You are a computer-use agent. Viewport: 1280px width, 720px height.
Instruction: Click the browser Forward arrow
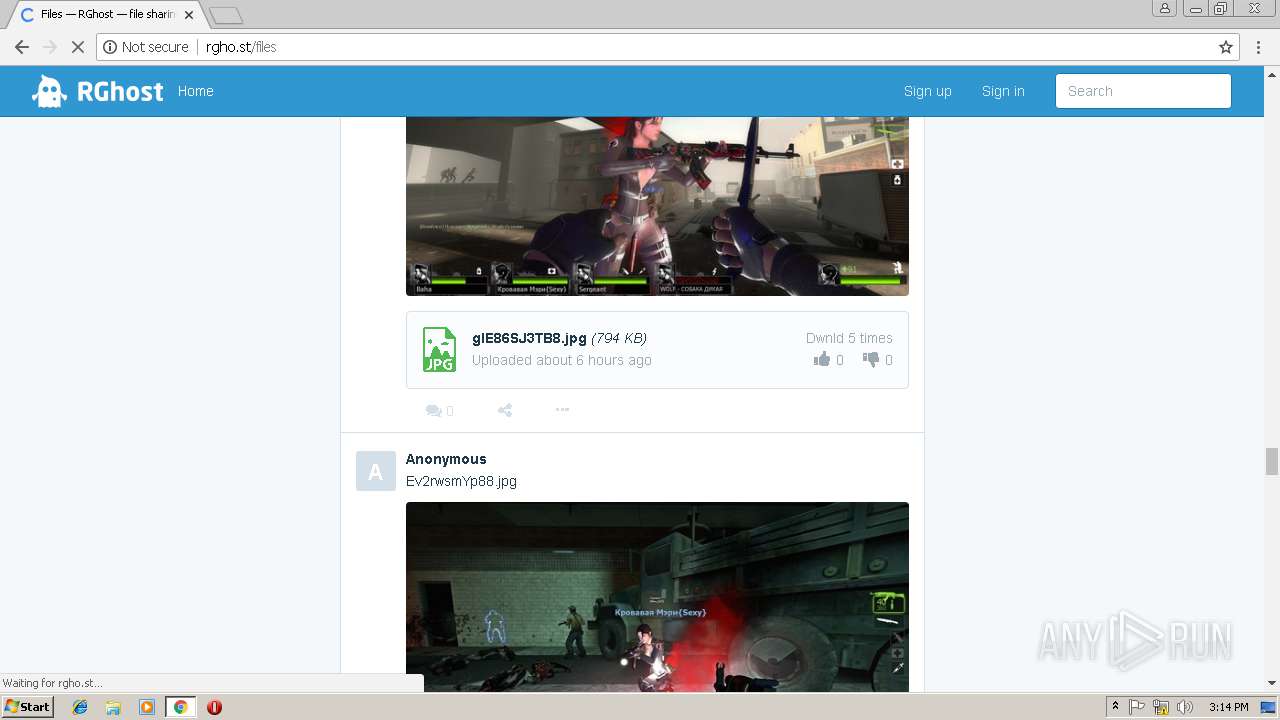49,47
